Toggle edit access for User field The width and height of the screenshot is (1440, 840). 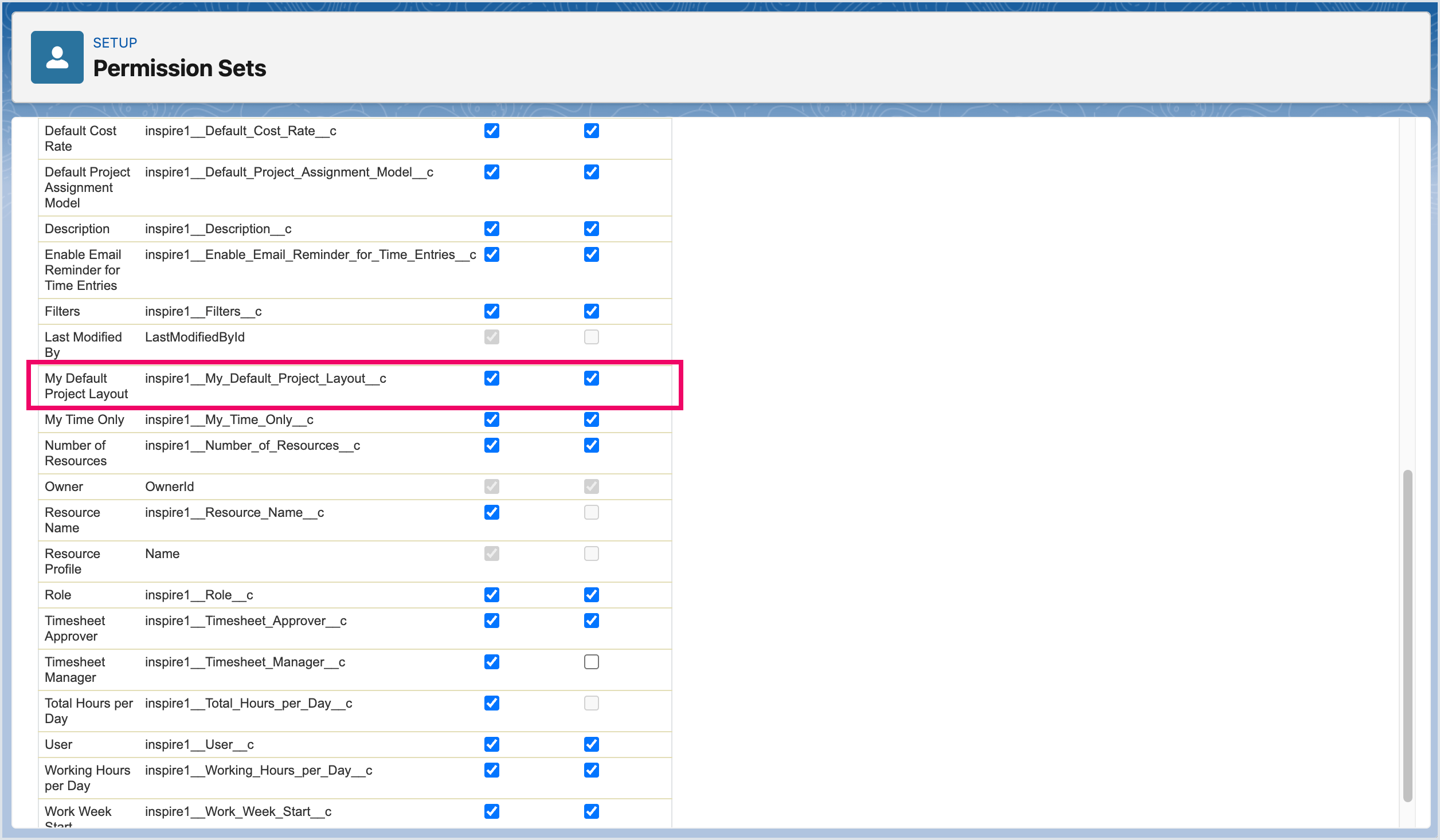[591, 745]
